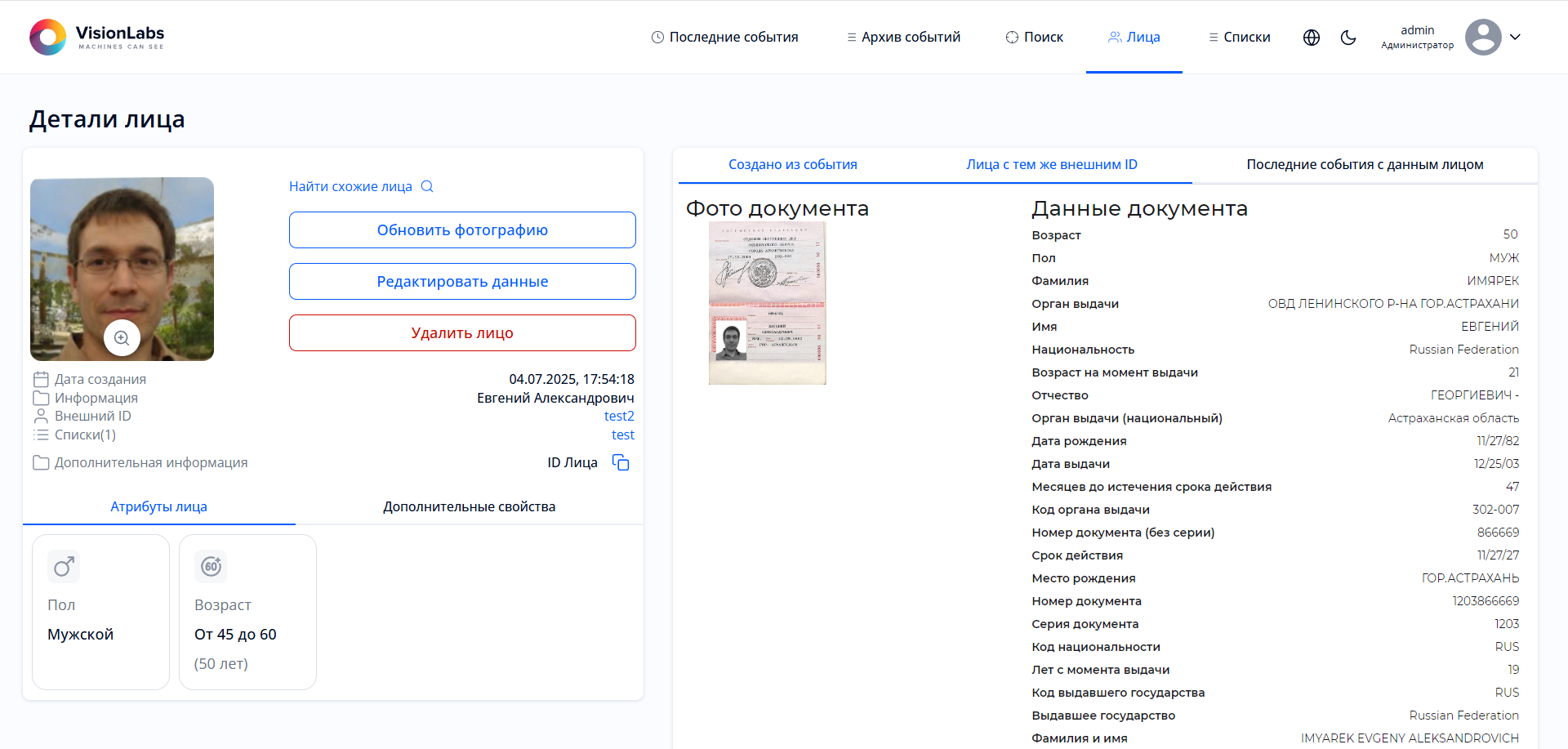Click search icon beside find similar faces

click(x=427, y=186)
